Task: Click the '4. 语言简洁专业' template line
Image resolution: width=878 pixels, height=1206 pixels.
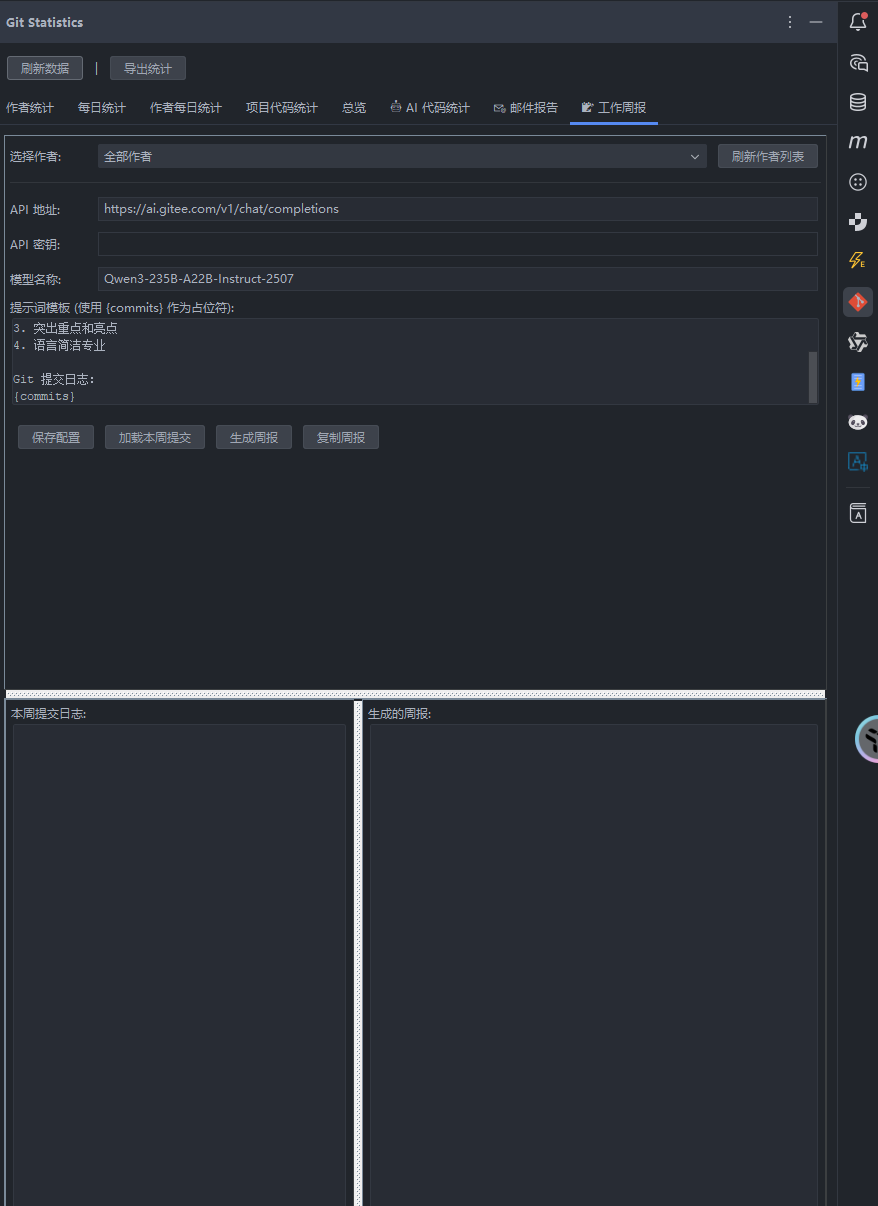Action: click(59, 345)
